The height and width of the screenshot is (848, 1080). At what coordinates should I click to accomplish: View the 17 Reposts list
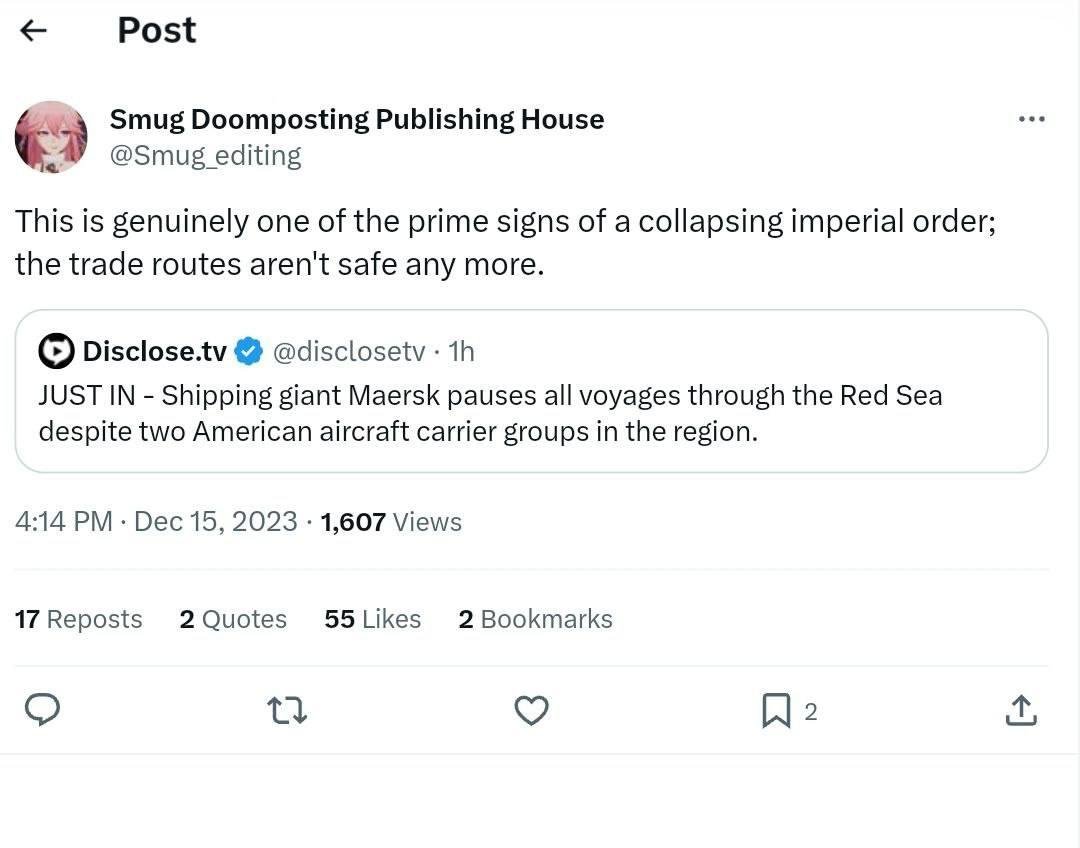[x=78, y=619]
